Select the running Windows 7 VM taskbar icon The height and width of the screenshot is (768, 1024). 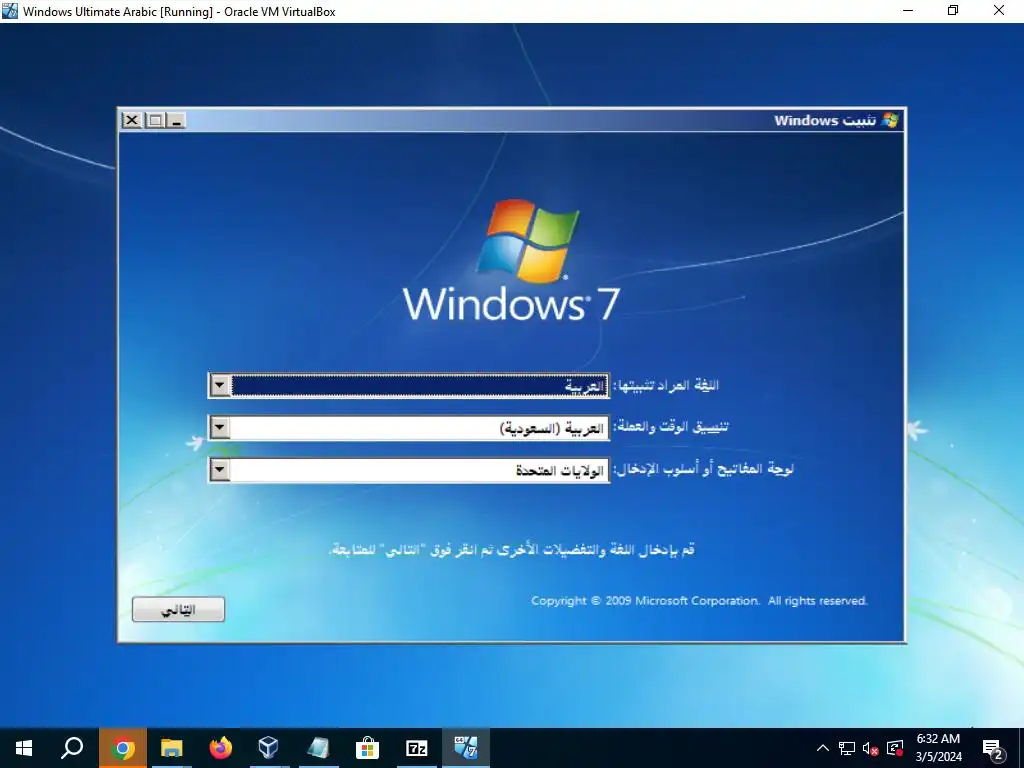click(x=466, y=748)
